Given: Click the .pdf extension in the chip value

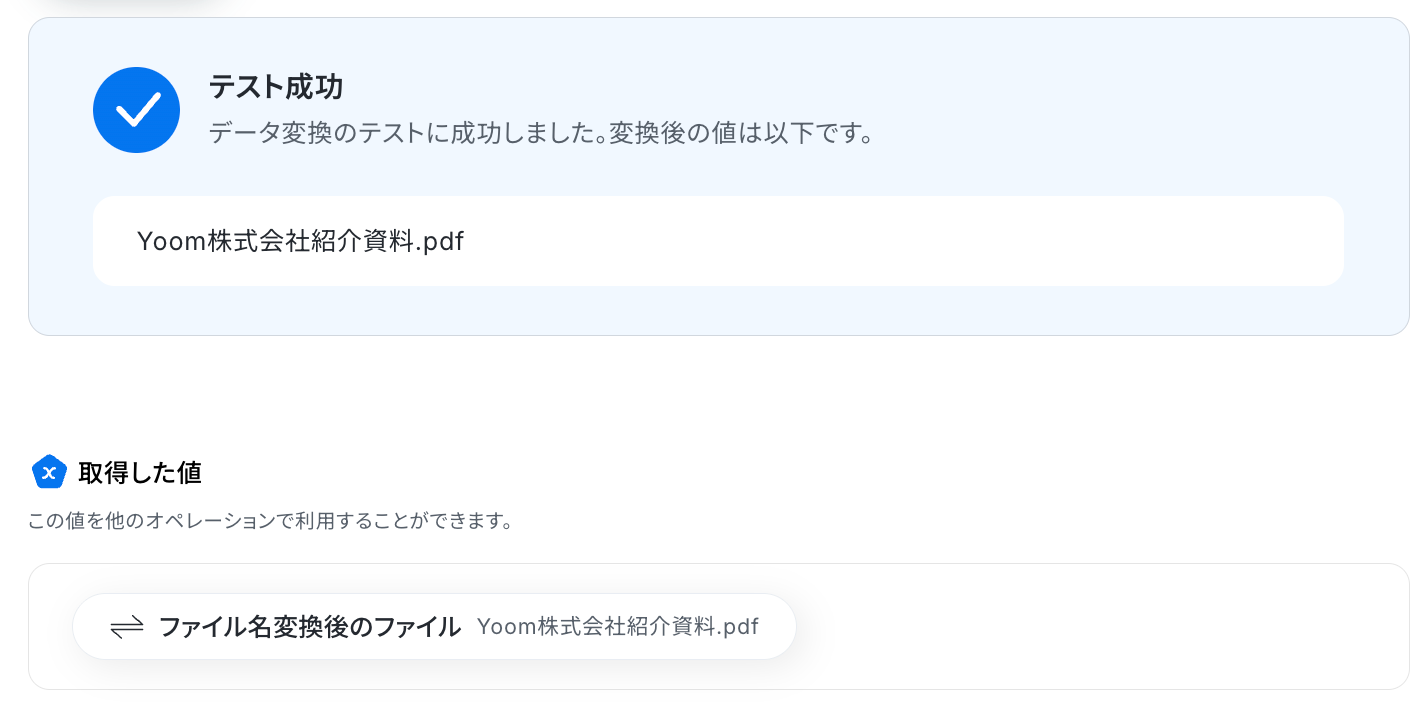Looking at the screenshot, I should click(x=739, y=627).
